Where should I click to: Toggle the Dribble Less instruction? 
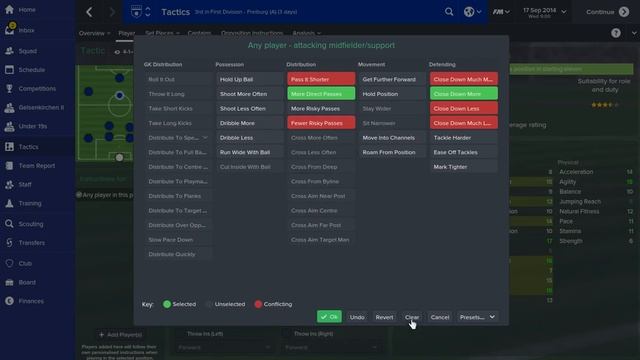tap(250, 138)
